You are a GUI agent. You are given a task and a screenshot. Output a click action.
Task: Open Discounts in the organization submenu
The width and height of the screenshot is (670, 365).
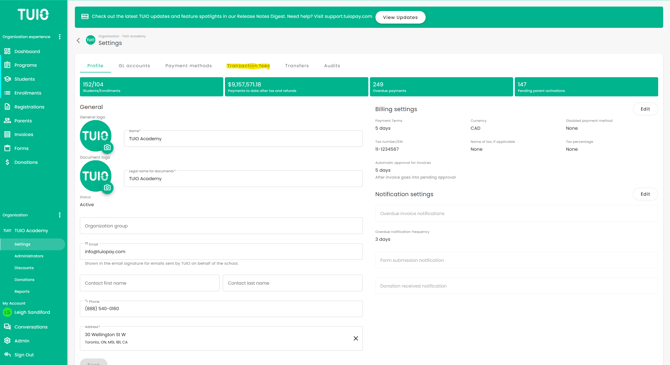24,268
